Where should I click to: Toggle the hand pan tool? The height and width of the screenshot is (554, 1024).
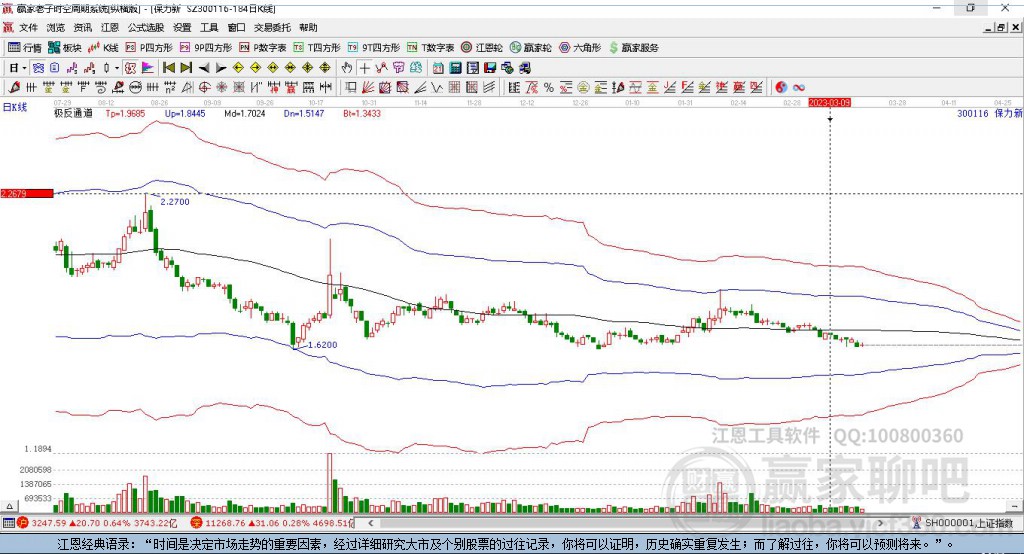pos(347,67)
